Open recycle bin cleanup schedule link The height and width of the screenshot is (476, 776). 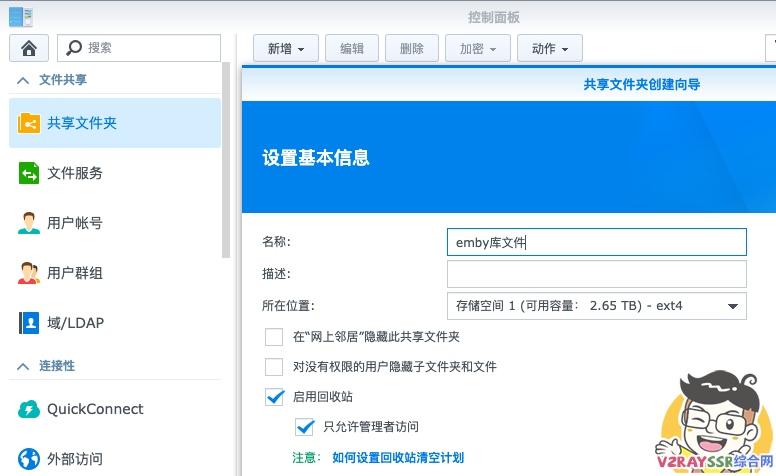(x=397, y=457)
